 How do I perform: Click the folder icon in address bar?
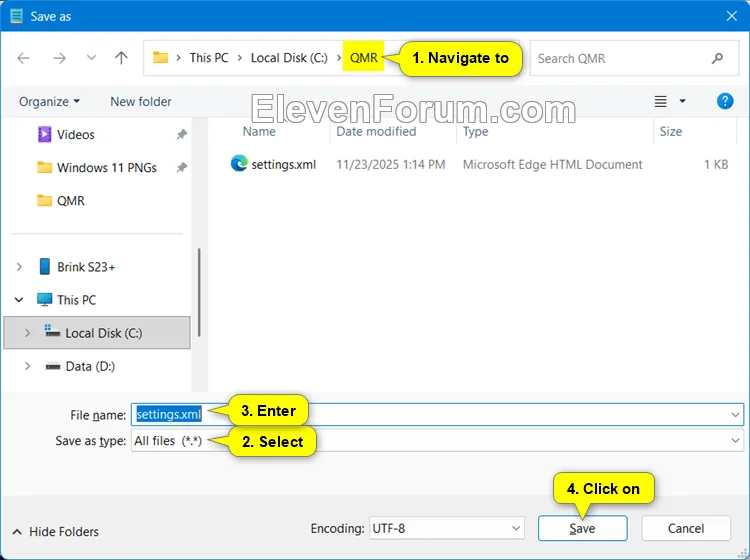coord(160,58)
